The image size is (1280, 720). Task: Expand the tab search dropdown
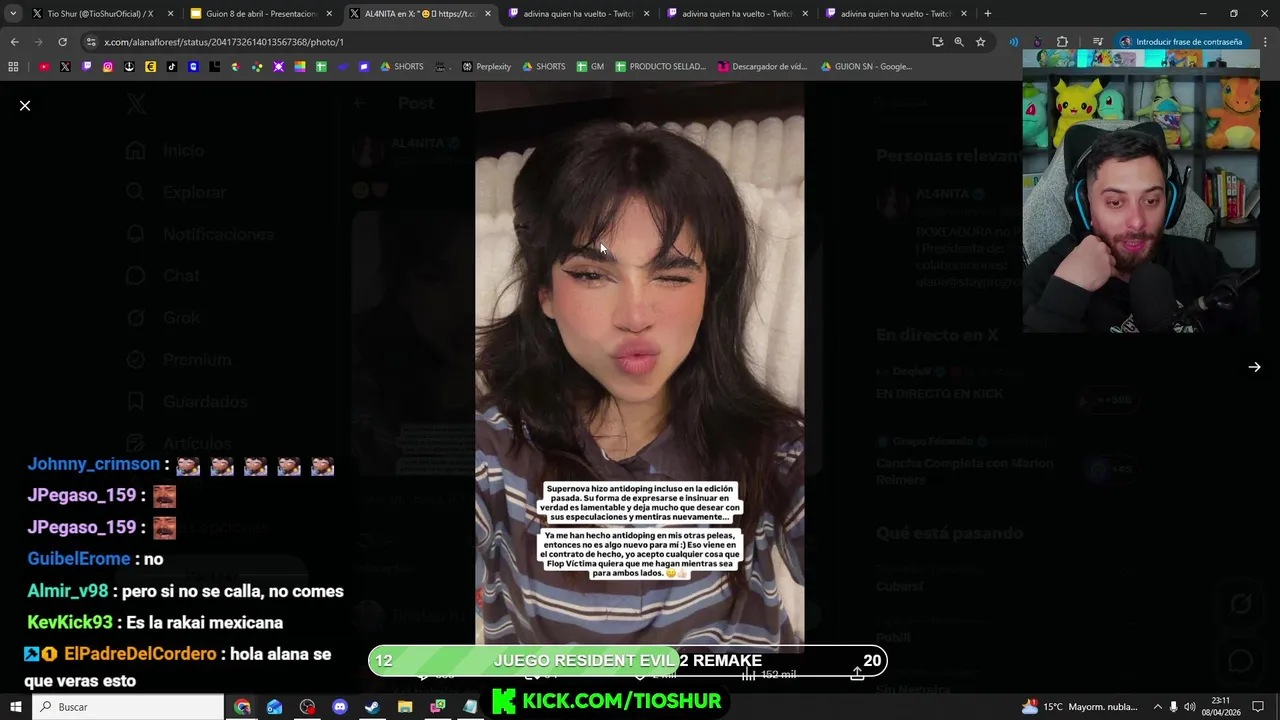[13, 14]
